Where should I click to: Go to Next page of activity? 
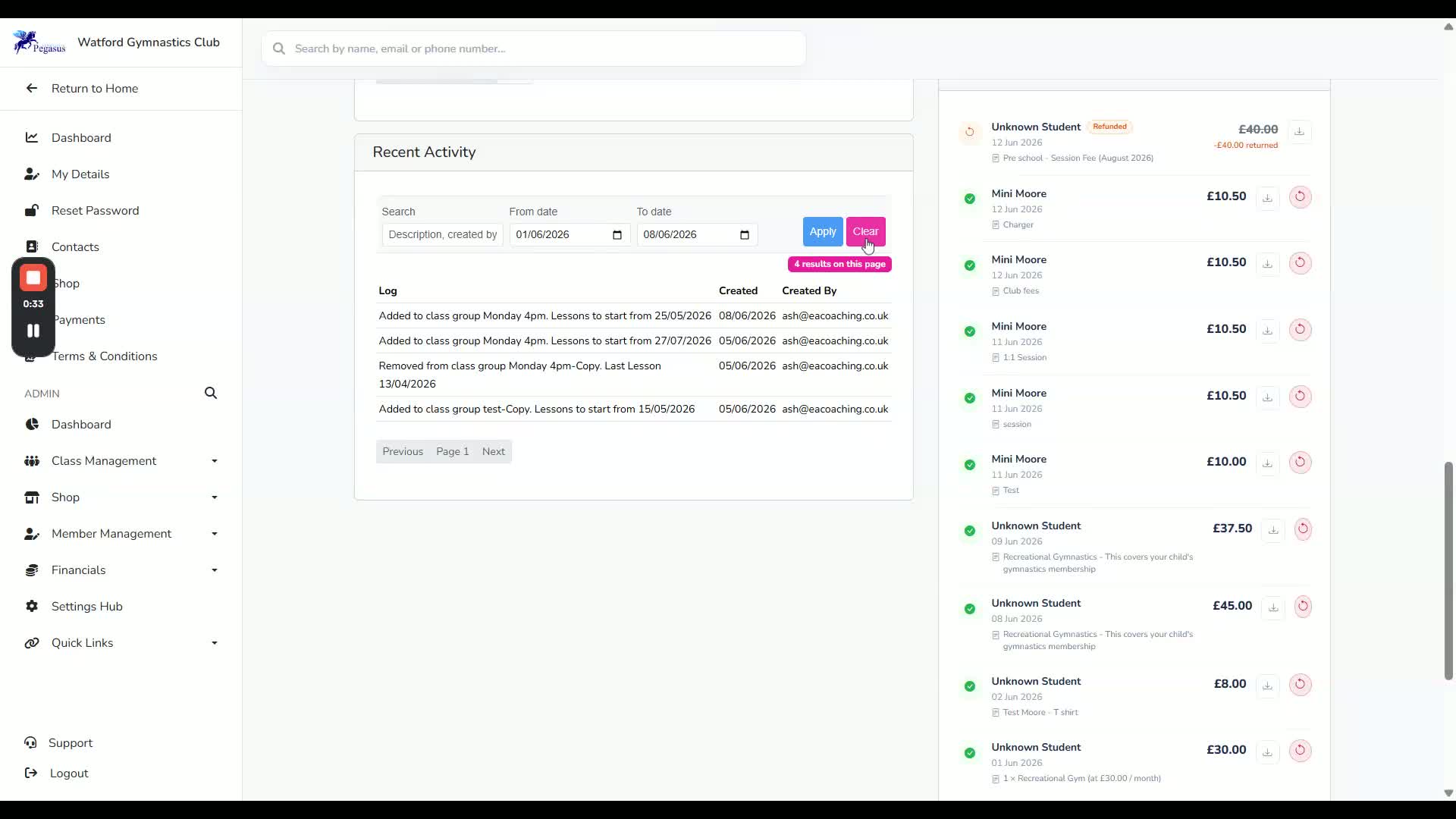(x=494, y=452)
